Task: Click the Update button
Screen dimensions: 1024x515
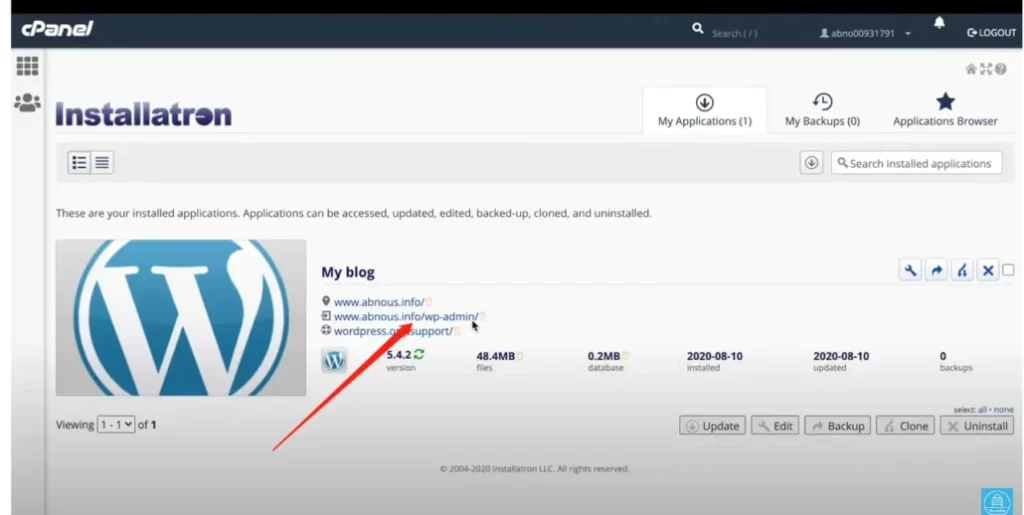Action: point(712,426)
